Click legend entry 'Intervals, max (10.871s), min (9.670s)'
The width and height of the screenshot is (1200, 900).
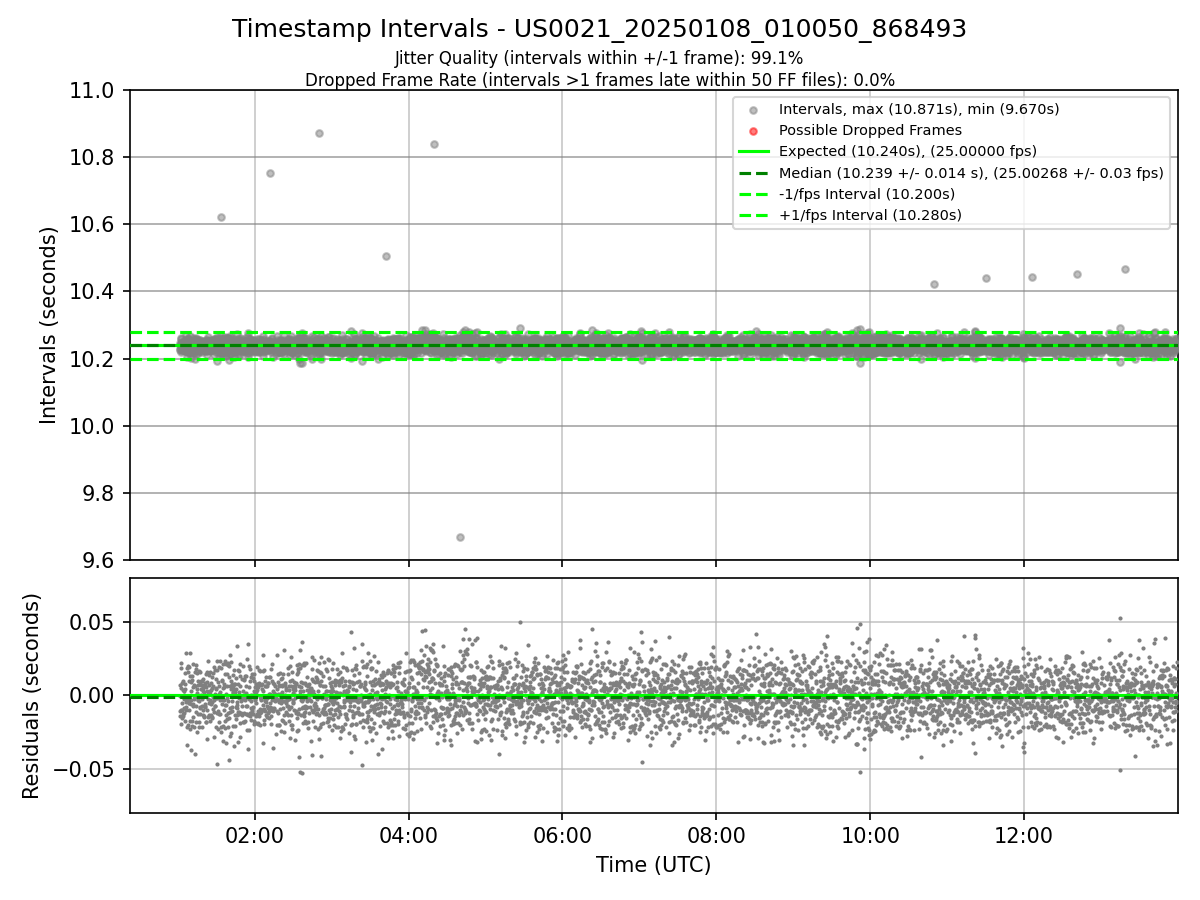(x=919, y=109)
